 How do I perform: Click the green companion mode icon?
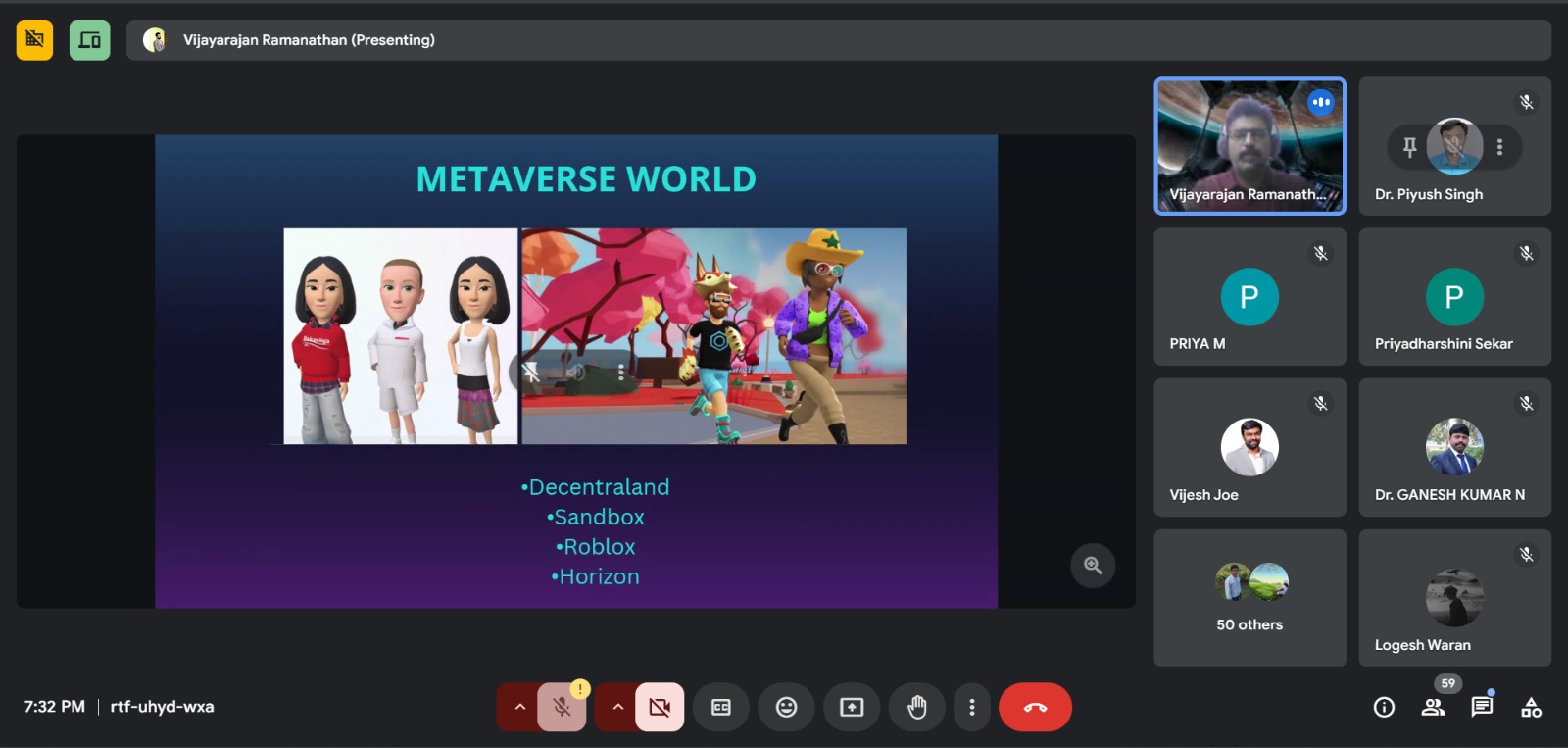point(90,40)
